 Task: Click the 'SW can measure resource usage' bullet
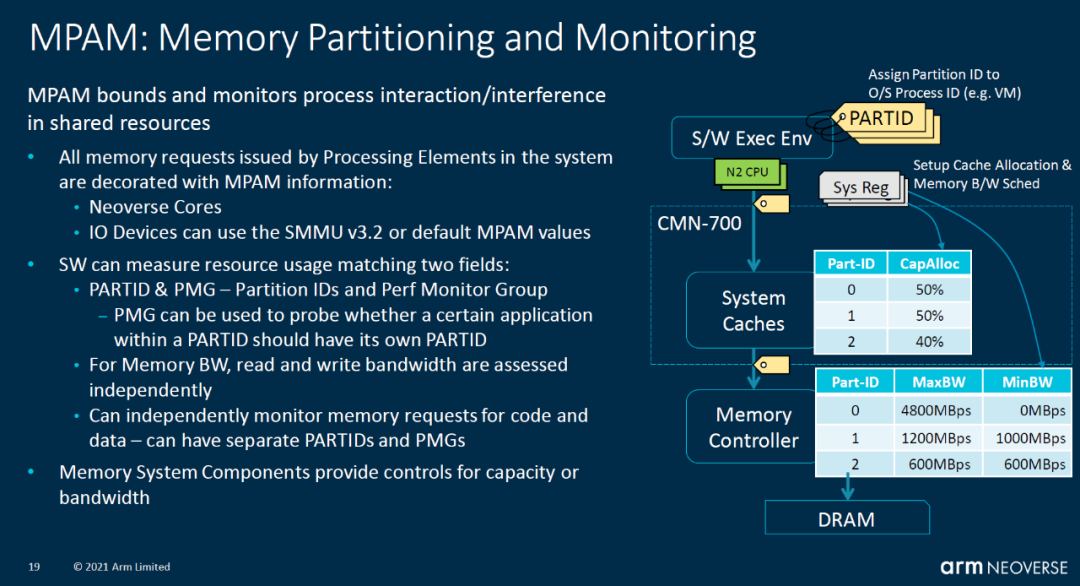284,264
